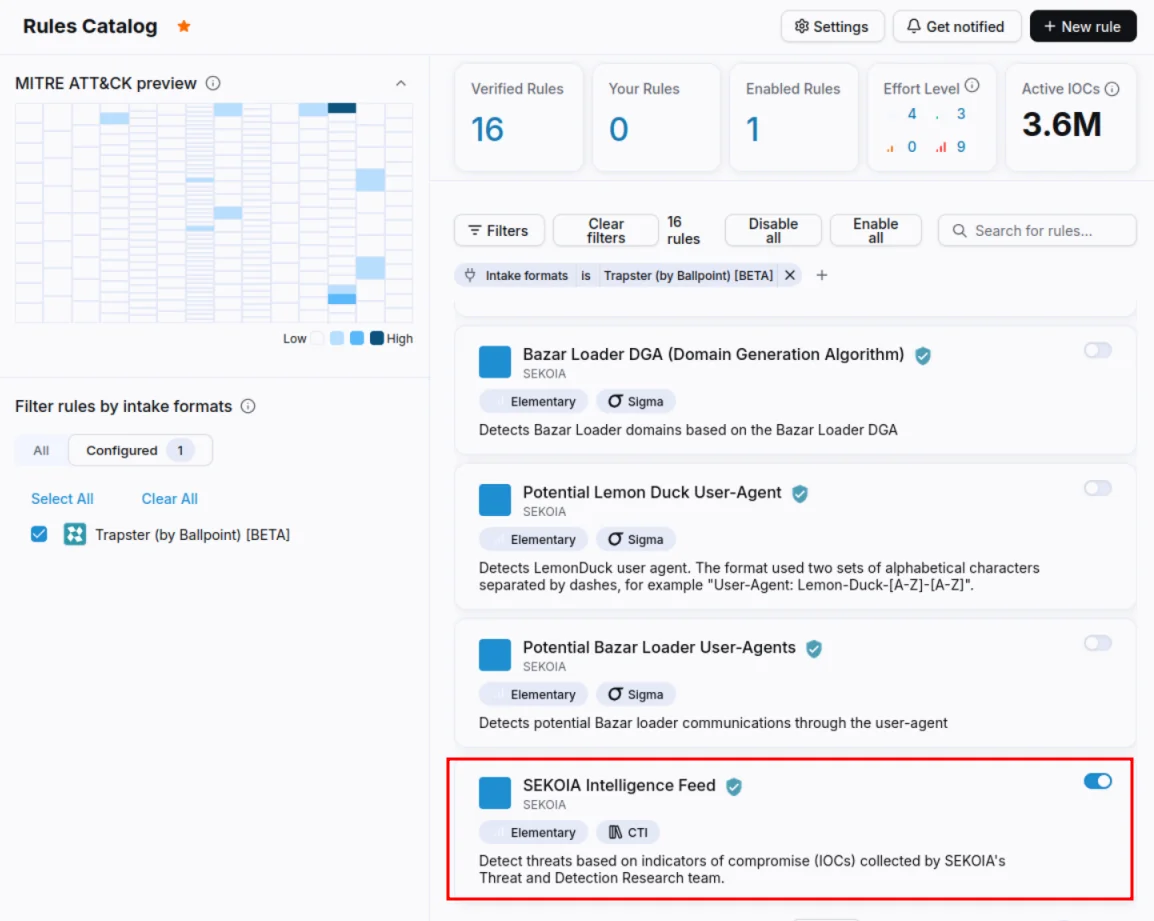Click Disable all button

pos(773,230)
